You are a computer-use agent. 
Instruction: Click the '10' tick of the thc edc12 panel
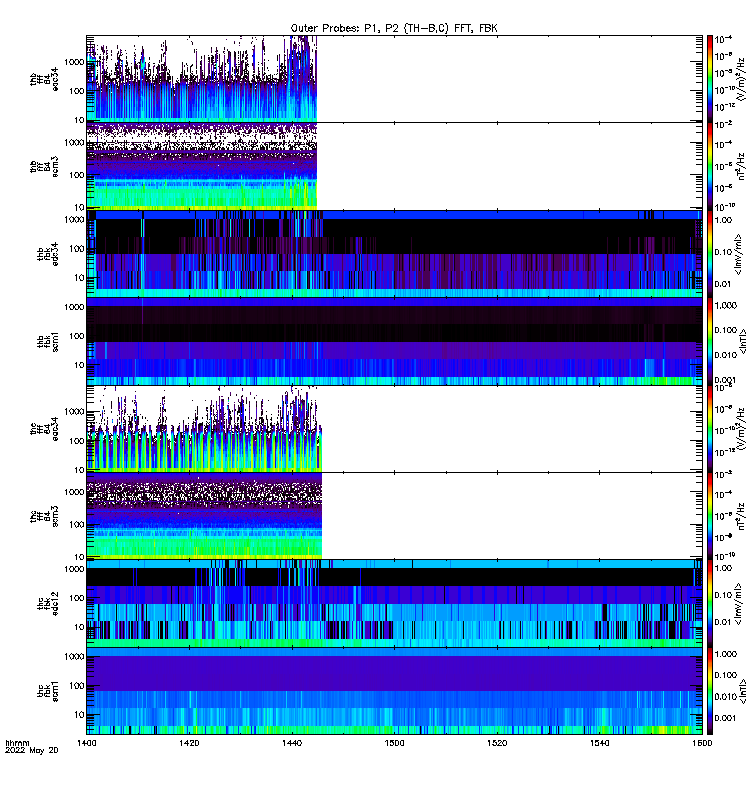[79, 627]
